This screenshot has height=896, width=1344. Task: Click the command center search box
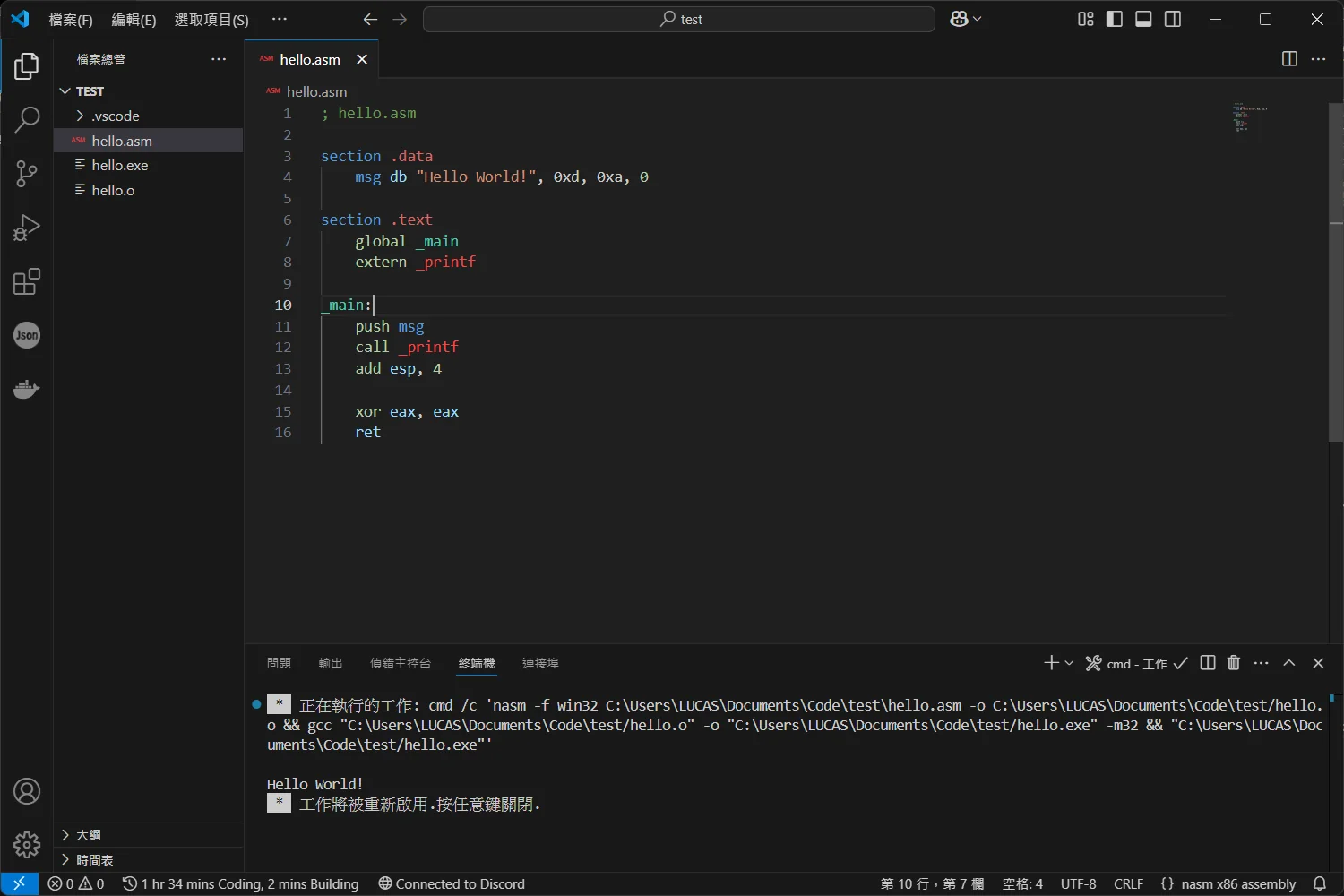679,20
